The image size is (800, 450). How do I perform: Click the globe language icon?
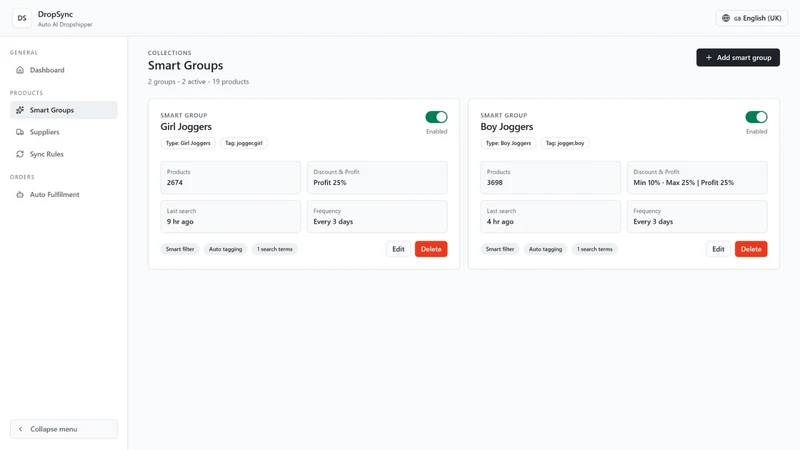pyautogui.click(x=726, y=18)
